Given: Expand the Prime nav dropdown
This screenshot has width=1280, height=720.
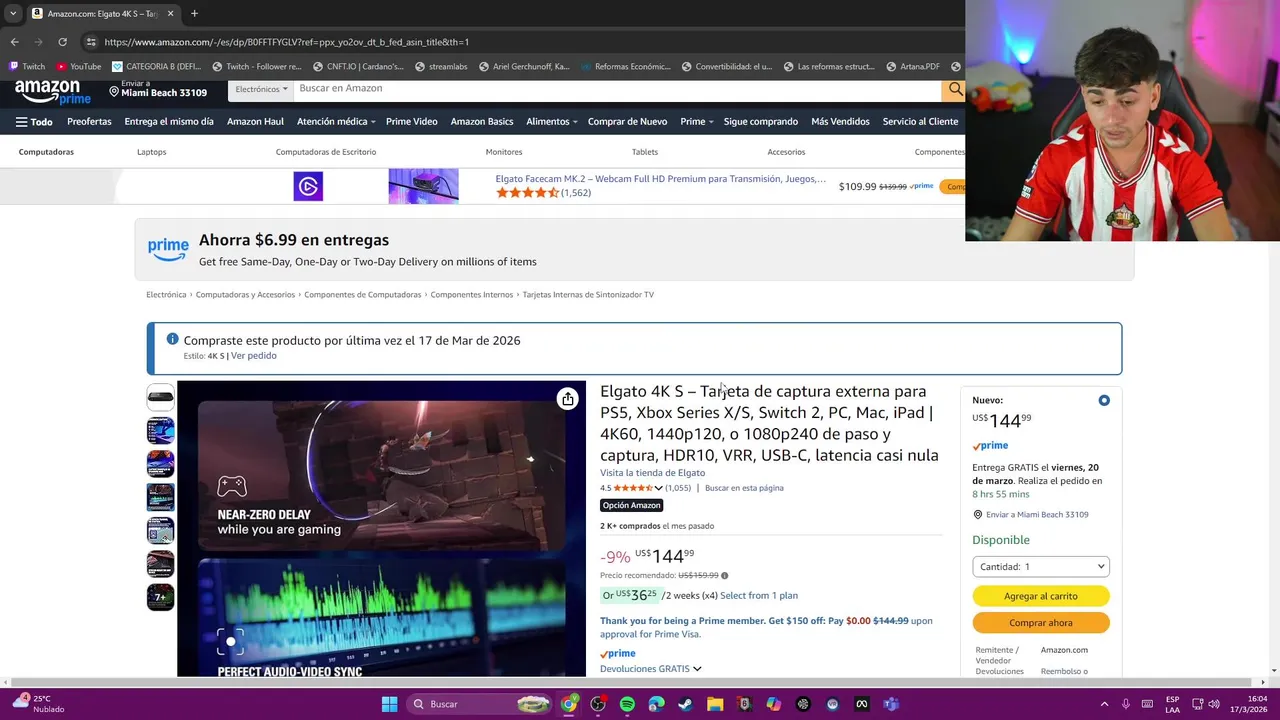Looking at the screenshot, I should (697, 122).
